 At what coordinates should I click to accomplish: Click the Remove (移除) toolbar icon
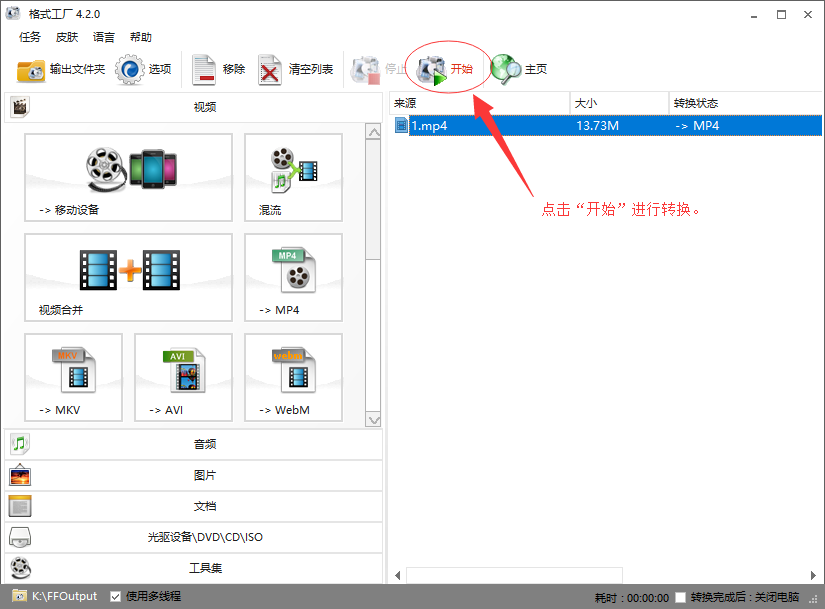click(x=204, y=70)
